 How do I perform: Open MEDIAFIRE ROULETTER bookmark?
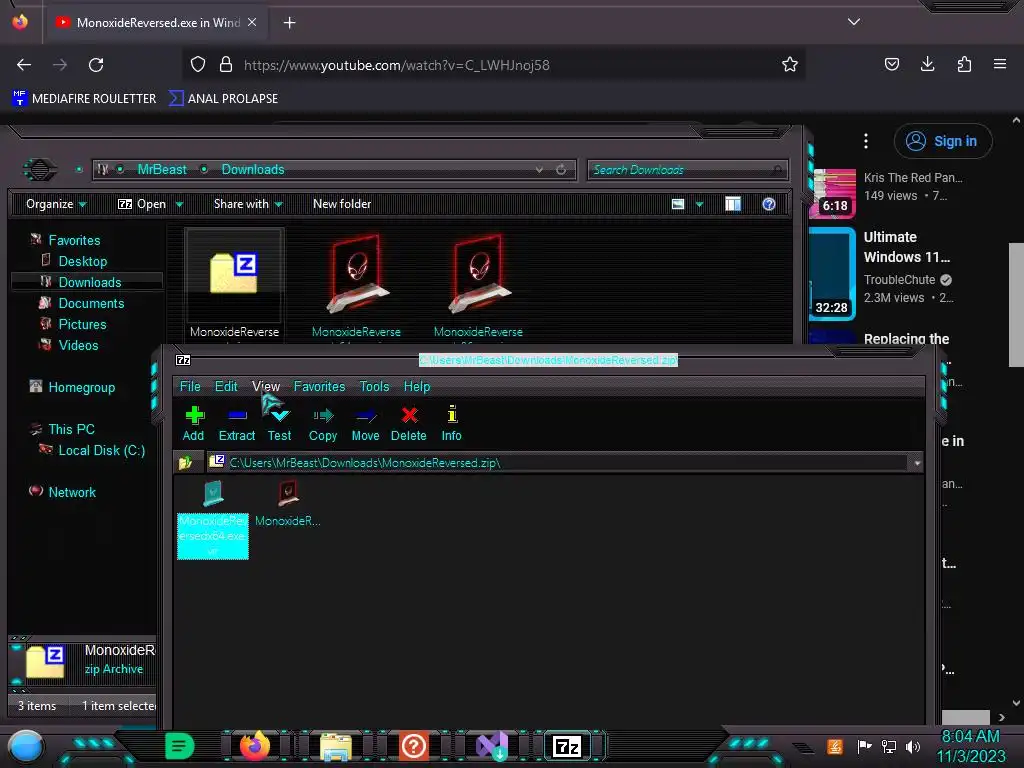[x=84, y=99]
